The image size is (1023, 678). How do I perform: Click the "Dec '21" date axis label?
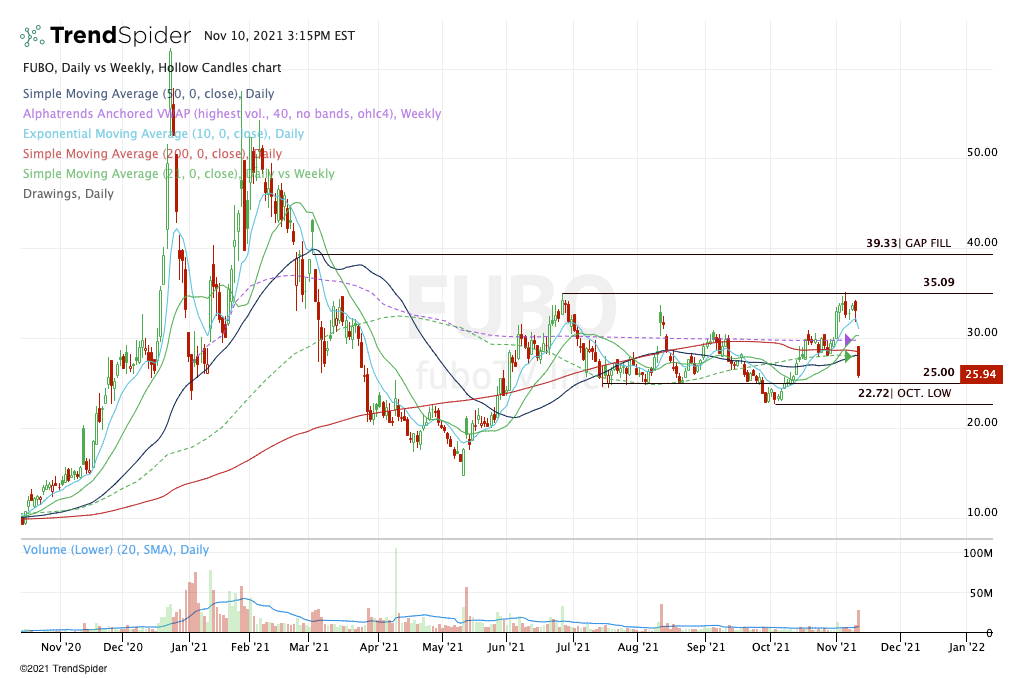click(900, 647)
